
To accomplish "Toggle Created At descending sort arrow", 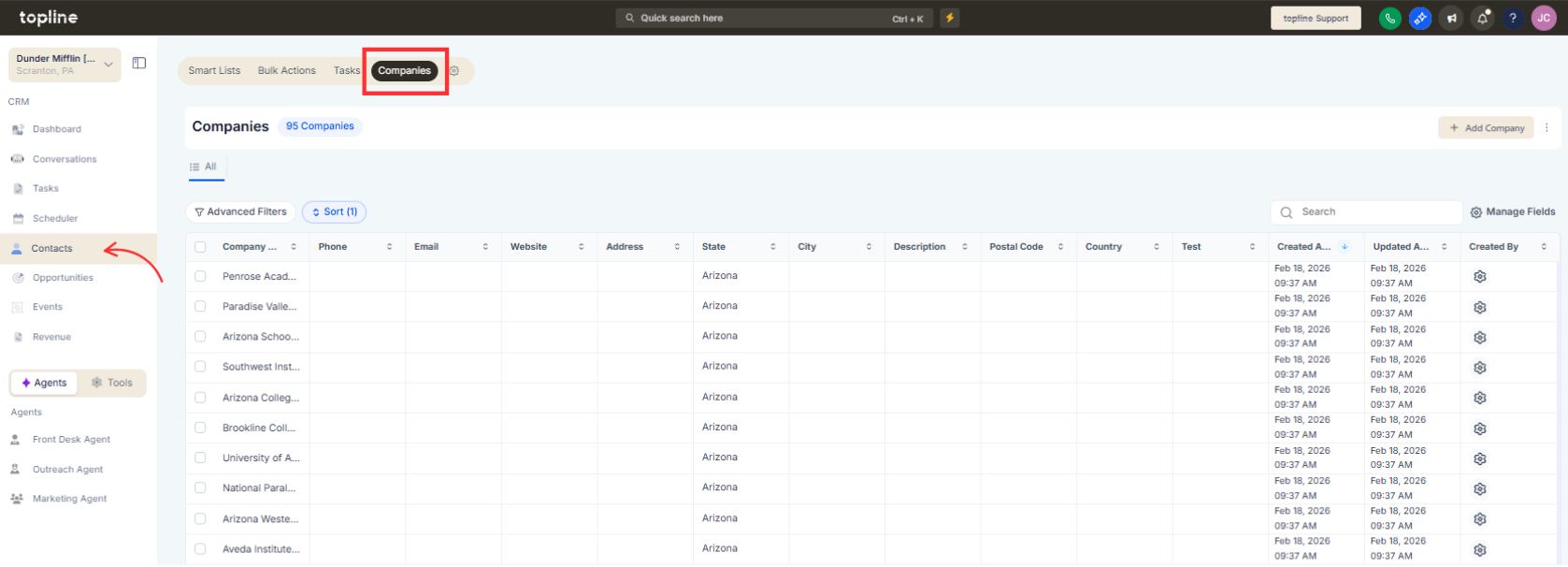I will coord(1345,247).
